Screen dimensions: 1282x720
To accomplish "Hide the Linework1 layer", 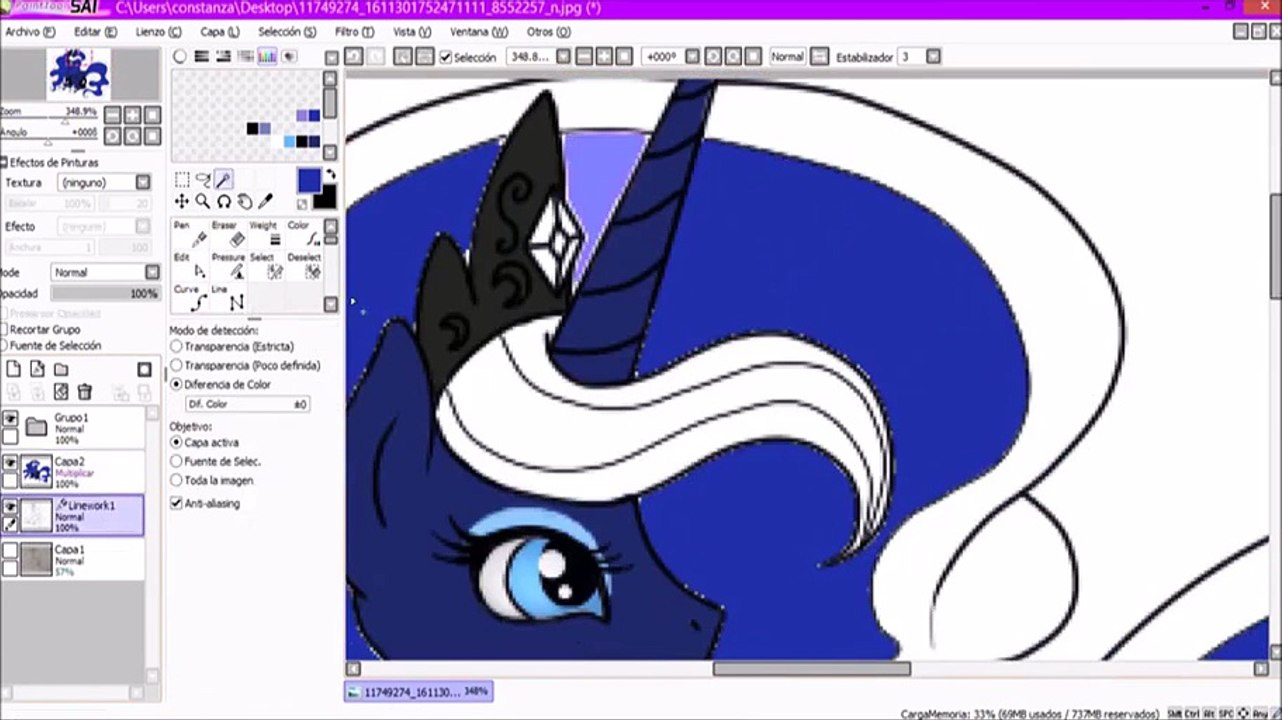I will pyautogui.click(x=10, y=506).
